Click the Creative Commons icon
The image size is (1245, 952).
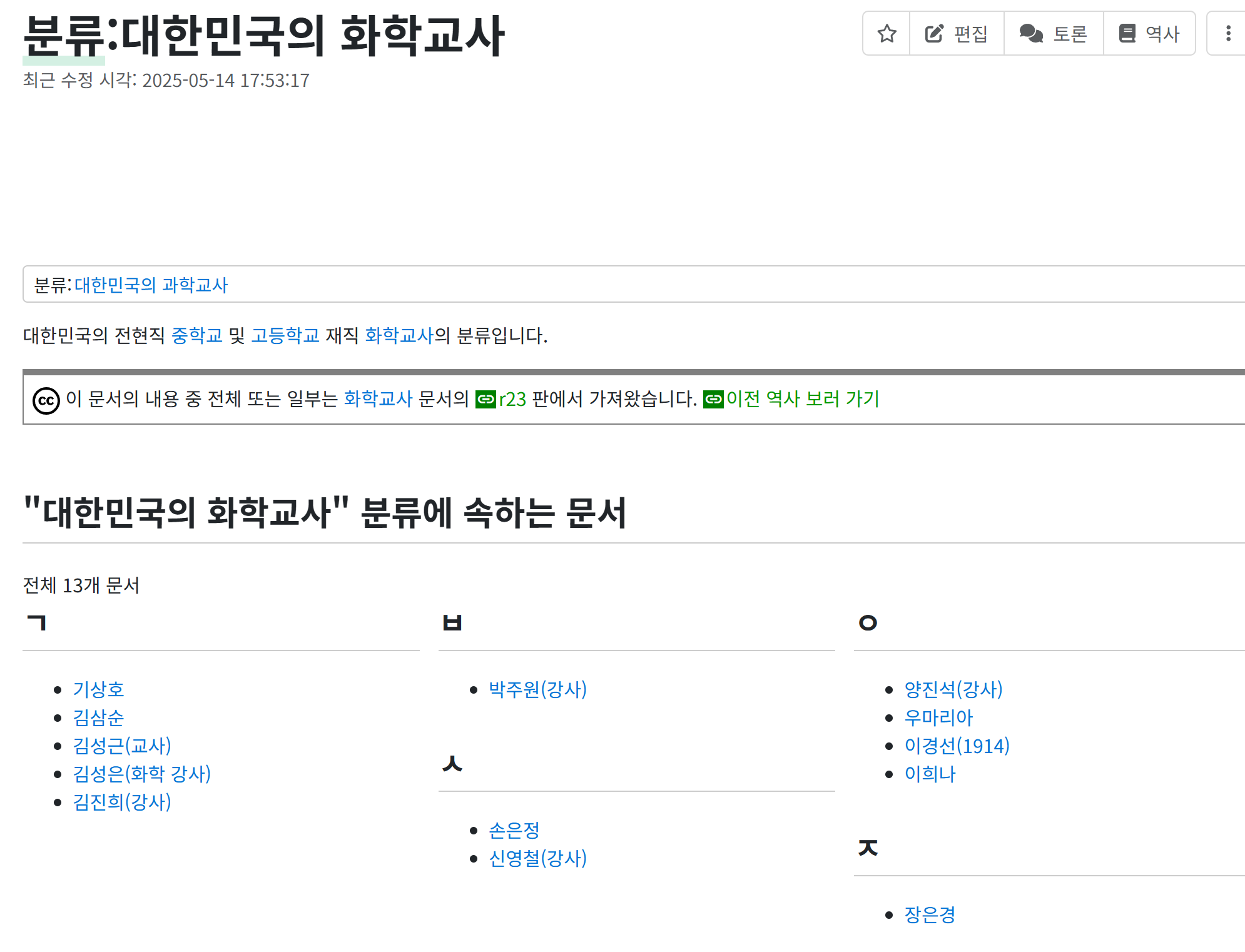click(x=46, y=400)
